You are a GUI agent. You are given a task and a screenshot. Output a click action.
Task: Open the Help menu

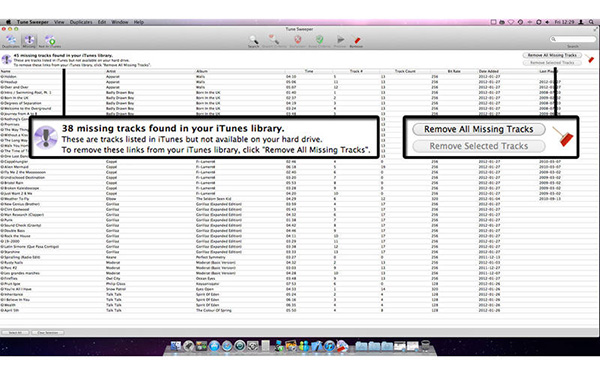139,22
